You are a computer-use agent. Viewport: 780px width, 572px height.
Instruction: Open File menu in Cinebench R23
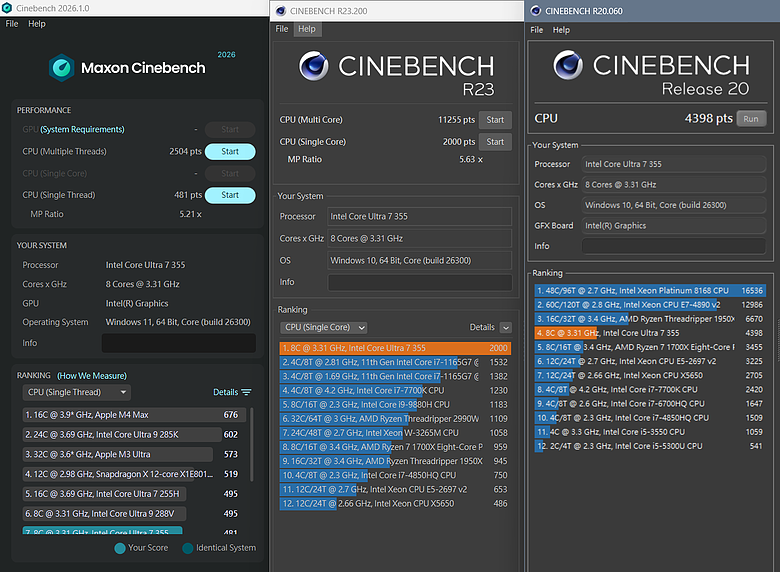[282, 29]
